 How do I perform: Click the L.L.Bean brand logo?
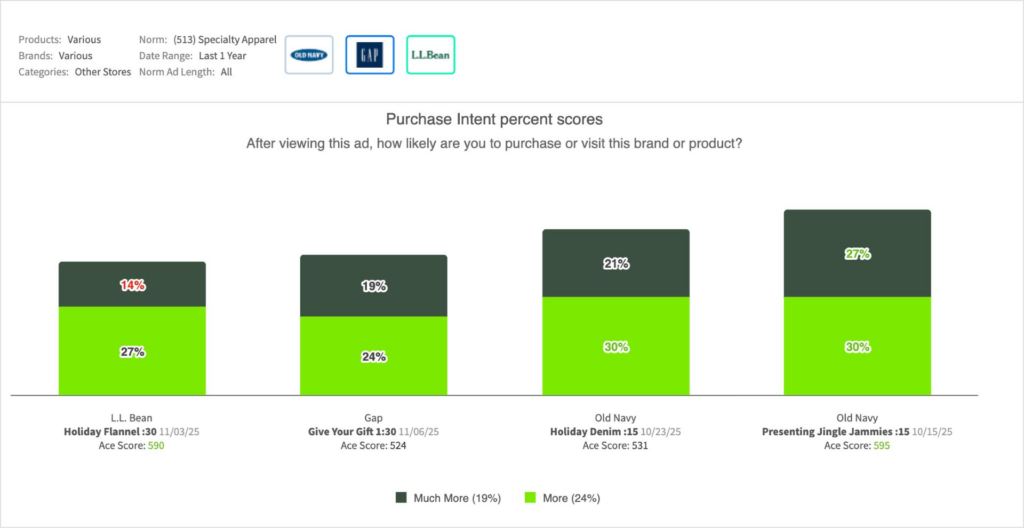click(x=431, y=55)
